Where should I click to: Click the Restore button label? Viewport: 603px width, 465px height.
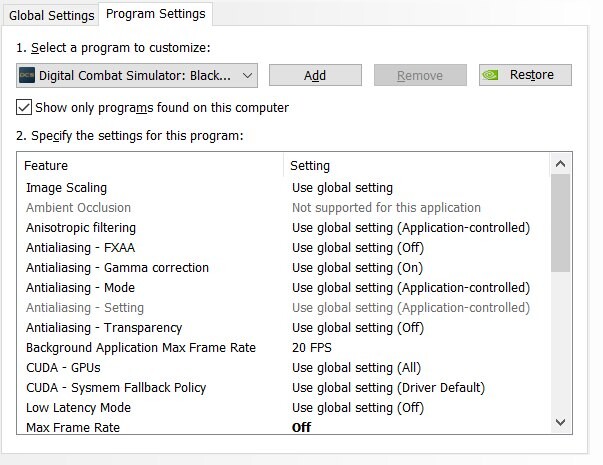(531, 75)
